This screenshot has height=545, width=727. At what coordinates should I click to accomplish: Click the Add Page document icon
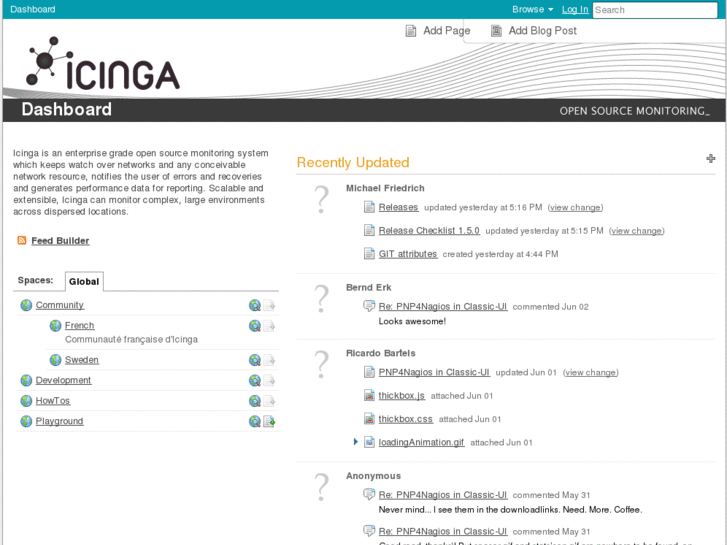click(x=411, y=31)
